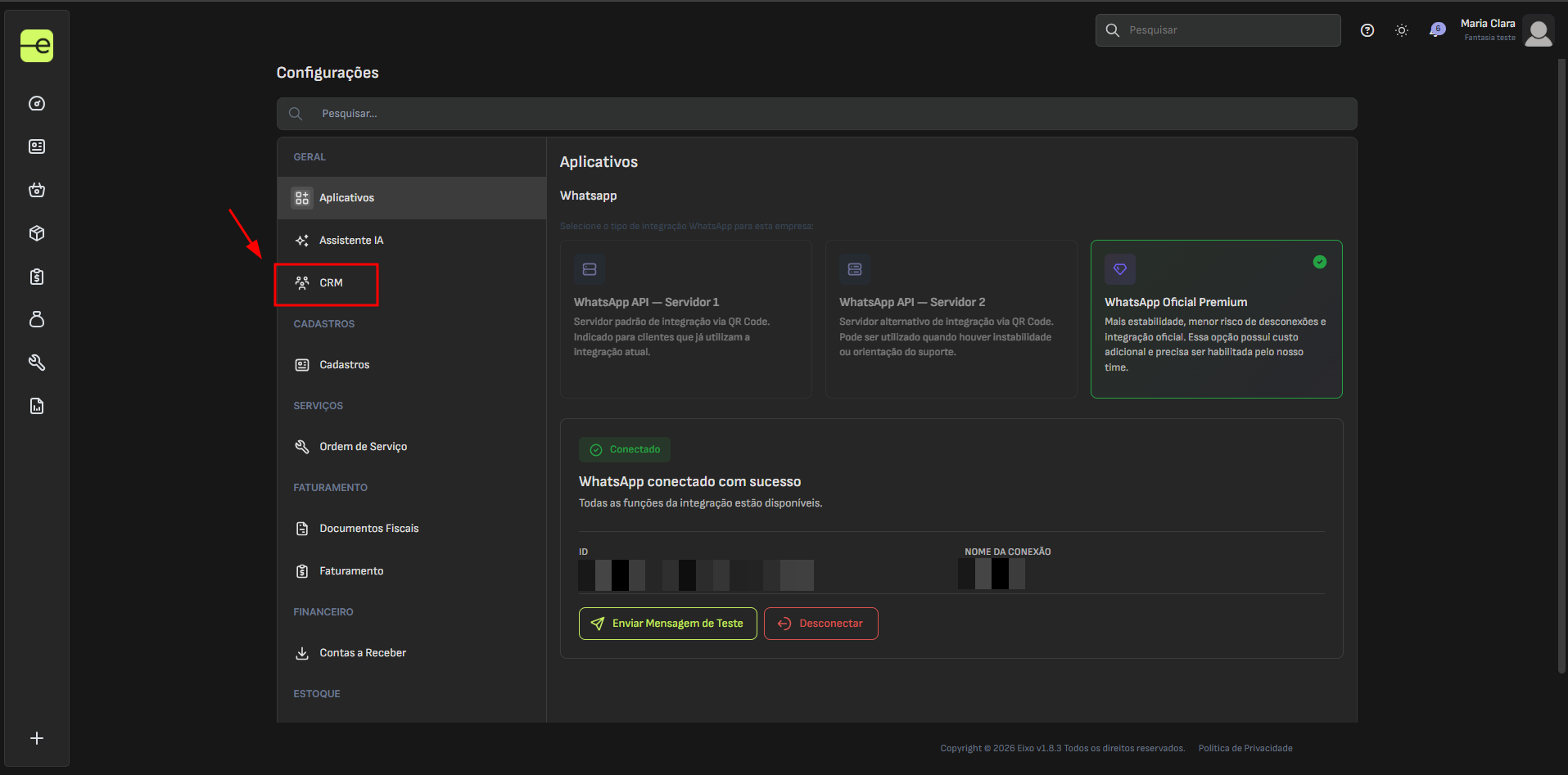Click the Configurações search box
Screen dimensions: 1568x775
pos(816,114)
